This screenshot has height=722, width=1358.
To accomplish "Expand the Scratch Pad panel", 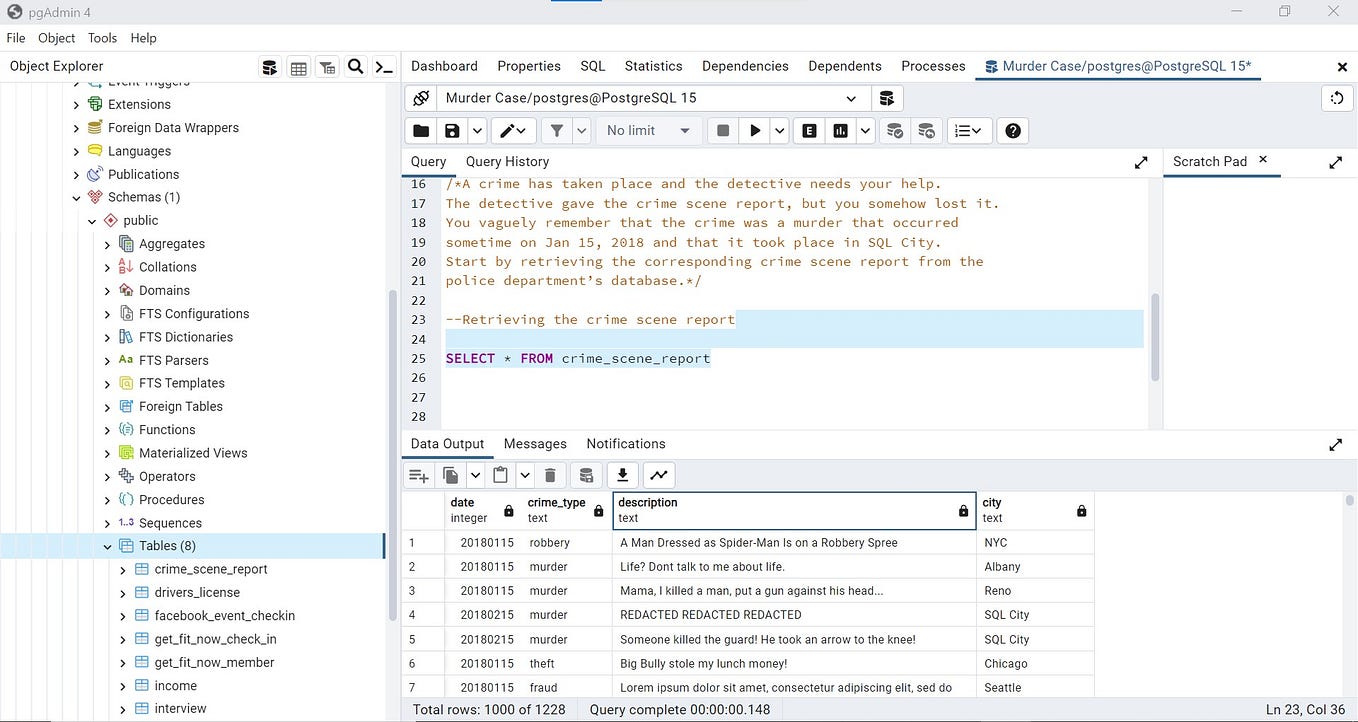I will click(1335, 162).
